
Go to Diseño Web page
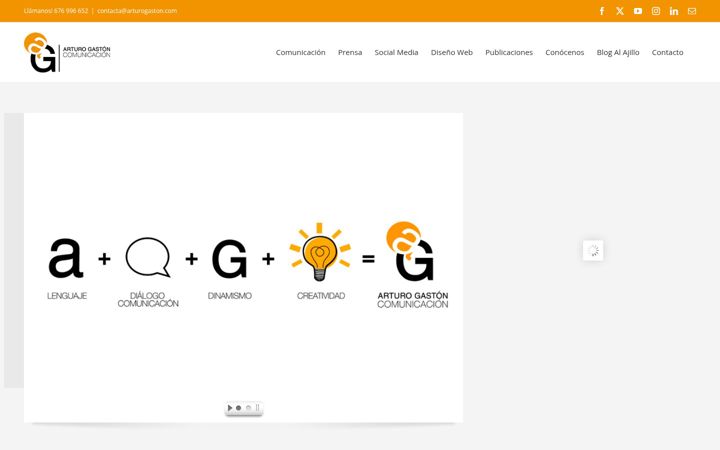(452, 52)
